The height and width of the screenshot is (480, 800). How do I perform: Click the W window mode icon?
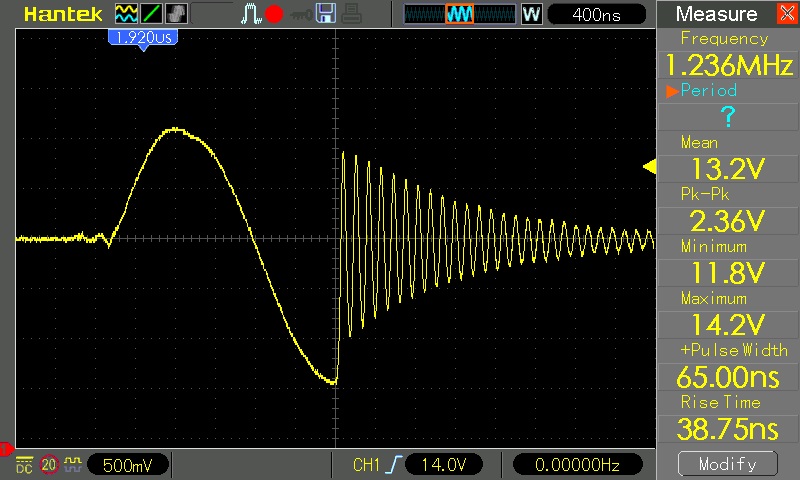(531, 14)
